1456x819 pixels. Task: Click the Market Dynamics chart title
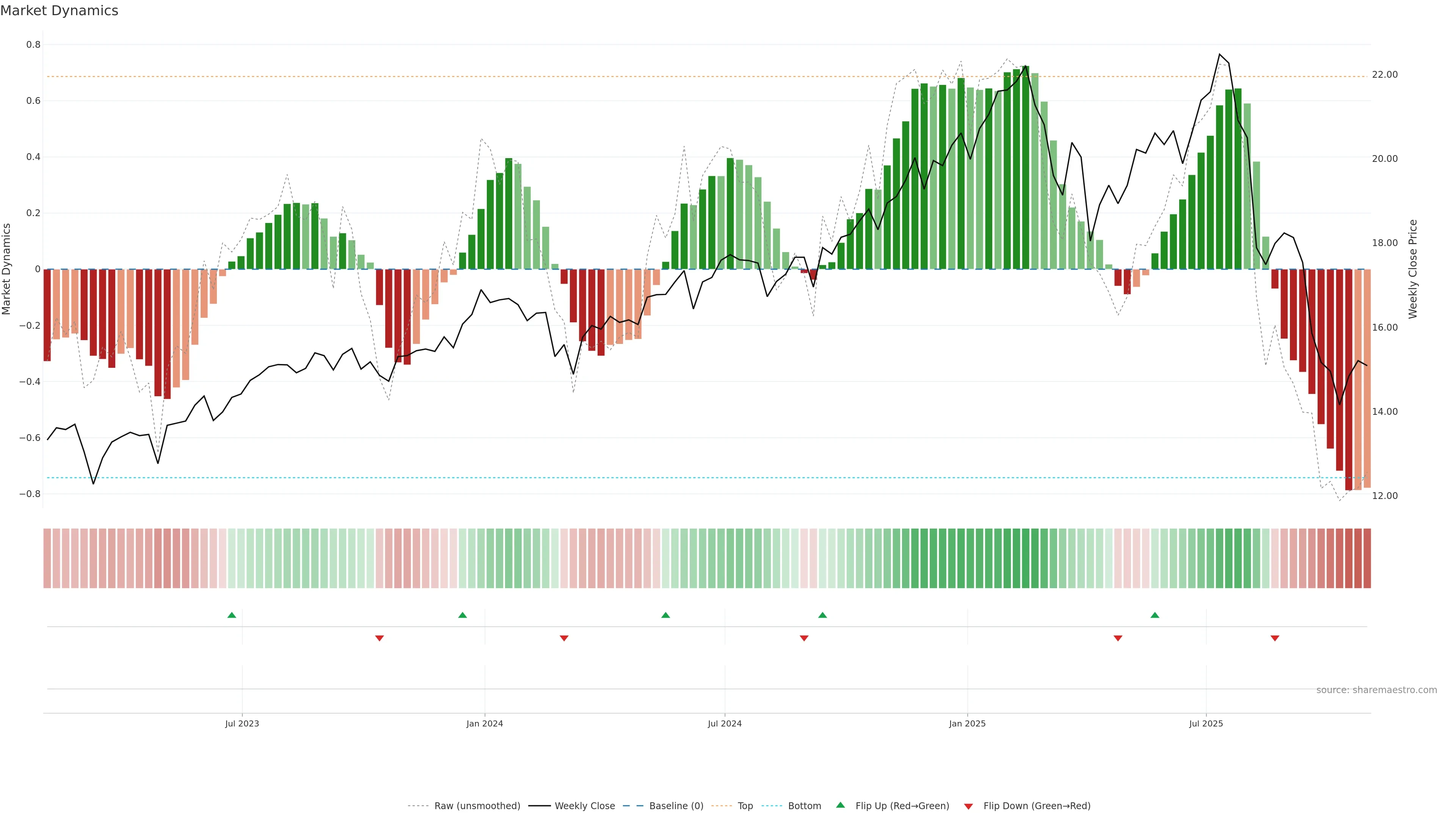pyautogui.click(x=60, y=11)
